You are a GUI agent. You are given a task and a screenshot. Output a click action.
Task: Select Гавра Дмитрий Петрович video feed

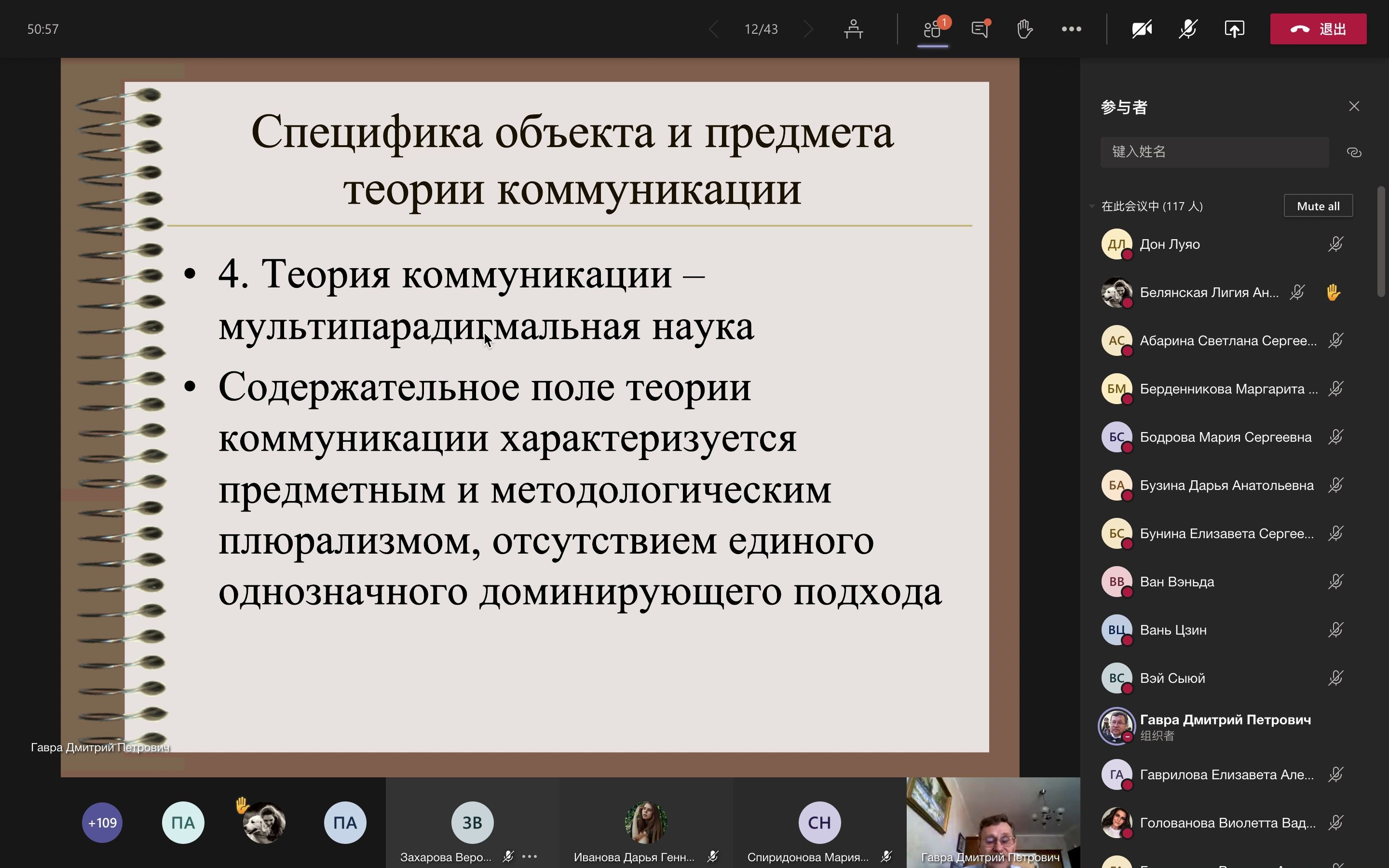[993, 823]
